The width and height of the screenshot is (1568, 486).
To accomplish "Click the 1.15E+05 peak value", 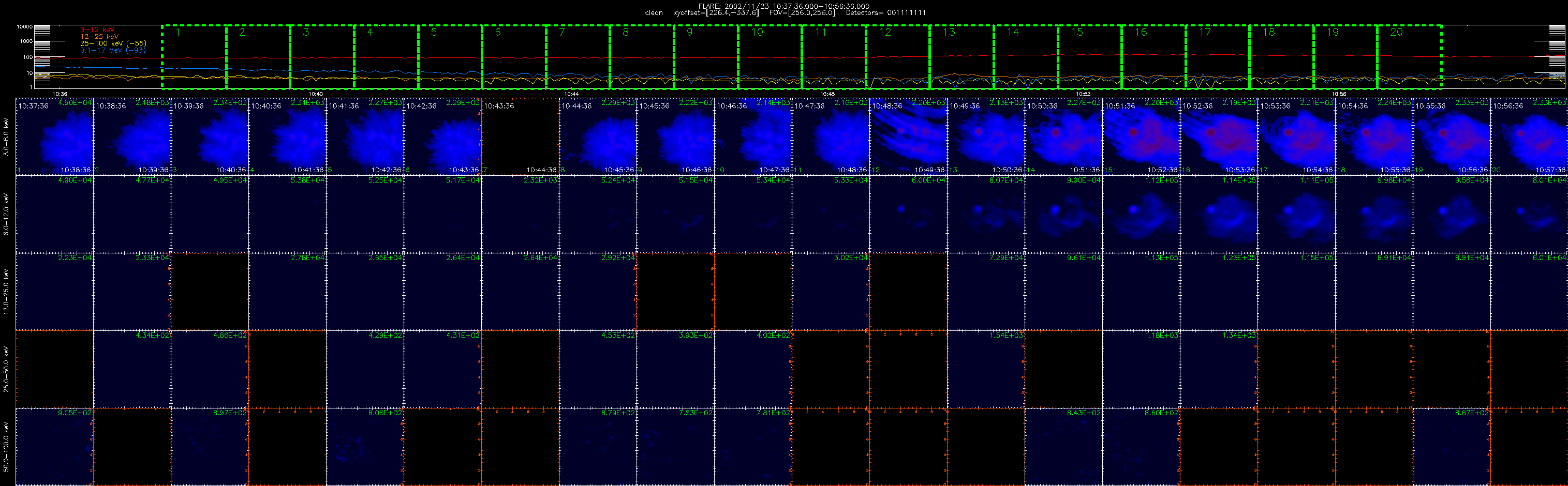I will pyautogui.click(x=1317, y=258).
